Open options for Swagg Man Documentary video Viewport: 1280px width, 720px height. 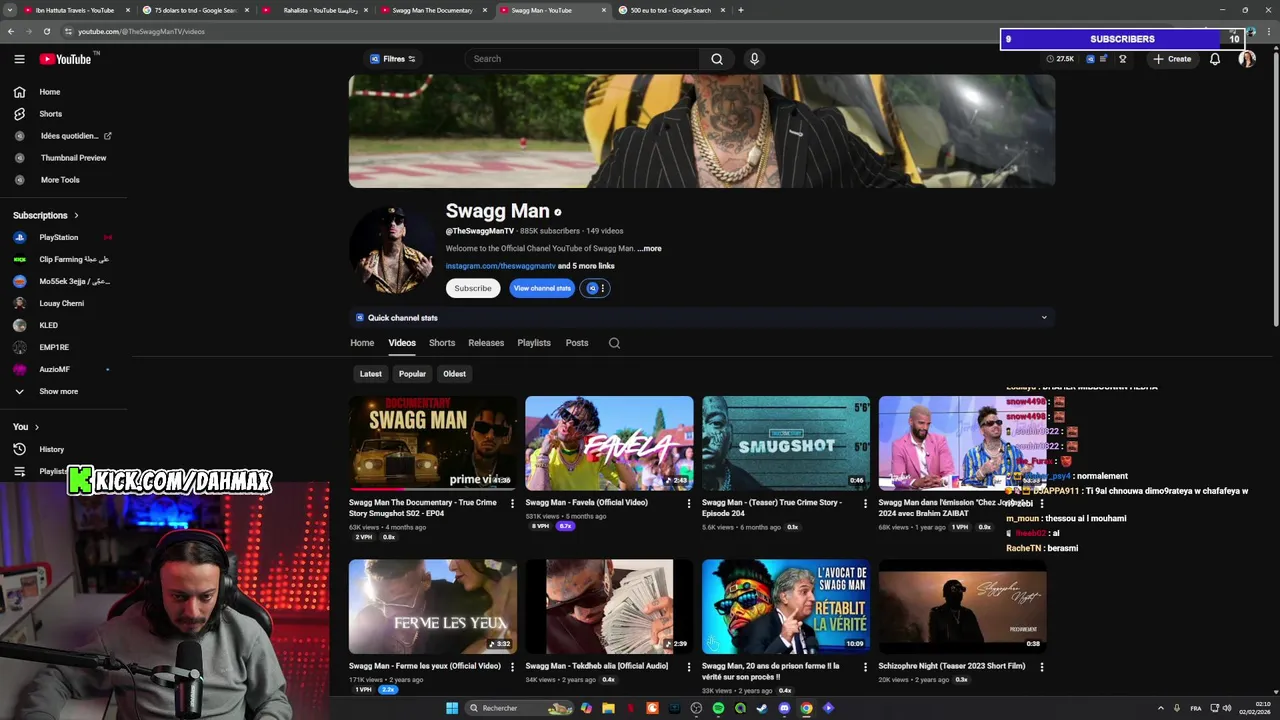pos(512,503)
